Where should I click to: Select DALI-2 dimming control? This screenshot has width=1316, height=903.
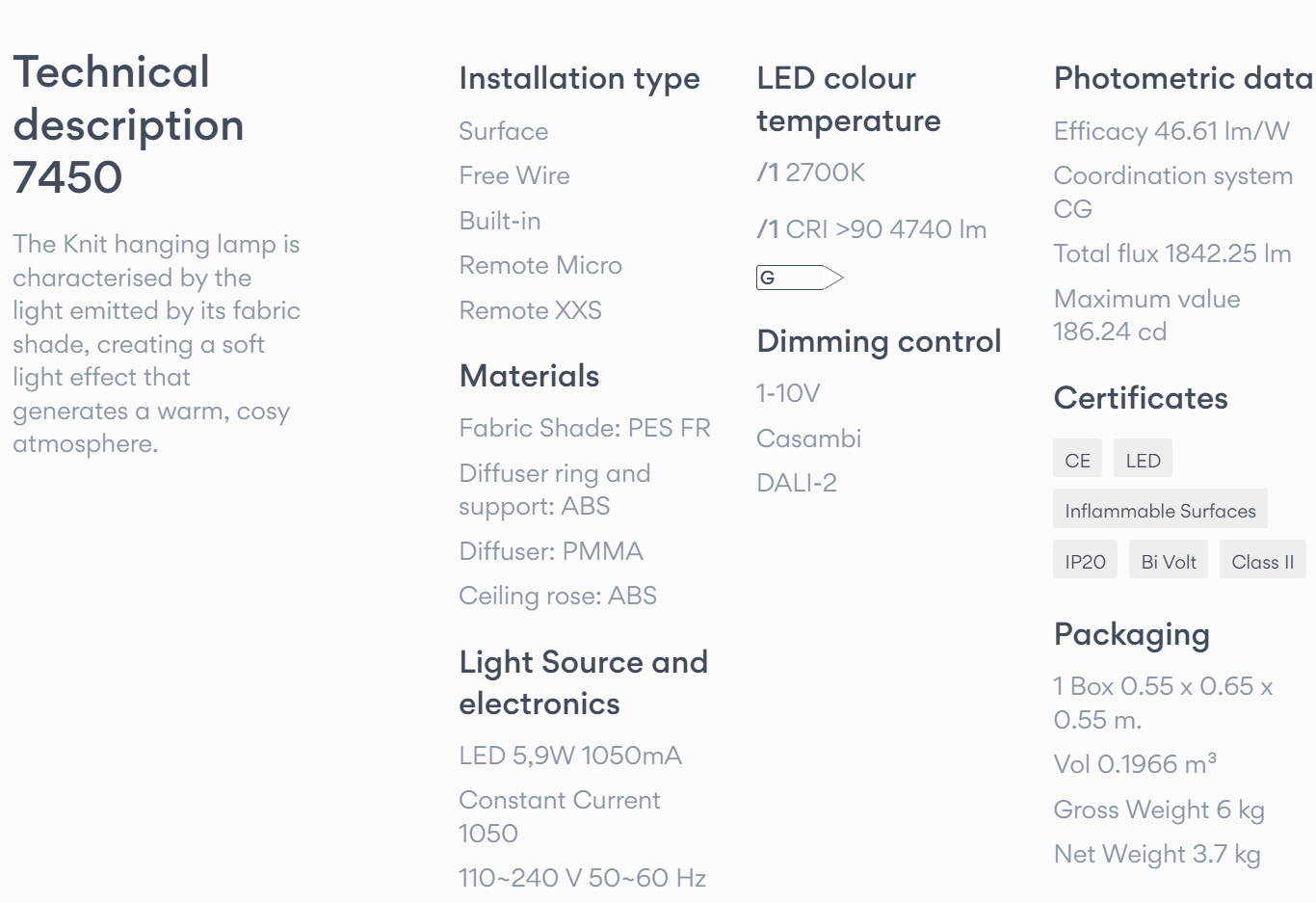click(797, 483)
